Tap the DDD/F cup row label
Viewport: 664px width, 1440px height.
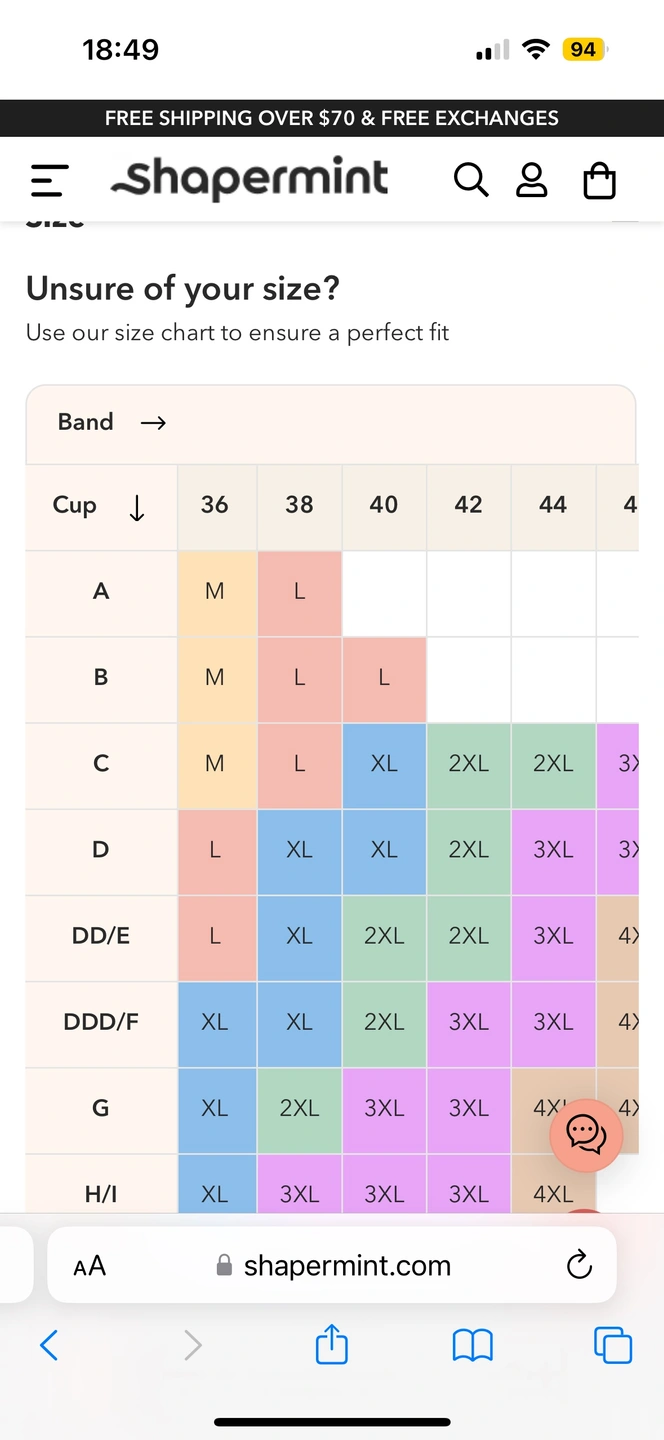101,1022
